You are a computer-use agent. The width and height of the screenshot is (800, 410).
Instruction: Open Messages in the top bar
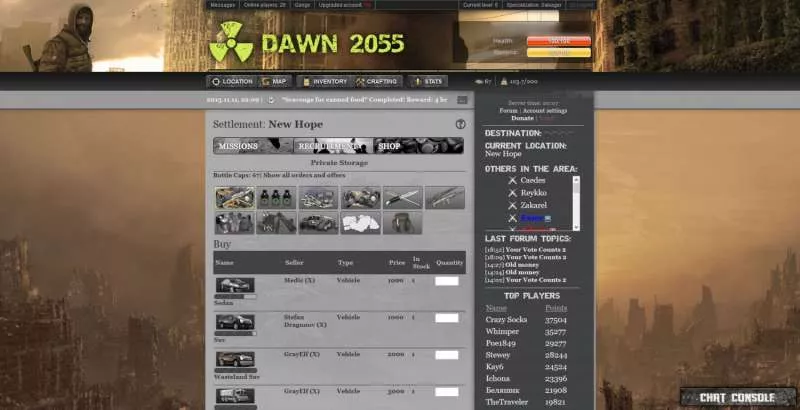(223, 5)
